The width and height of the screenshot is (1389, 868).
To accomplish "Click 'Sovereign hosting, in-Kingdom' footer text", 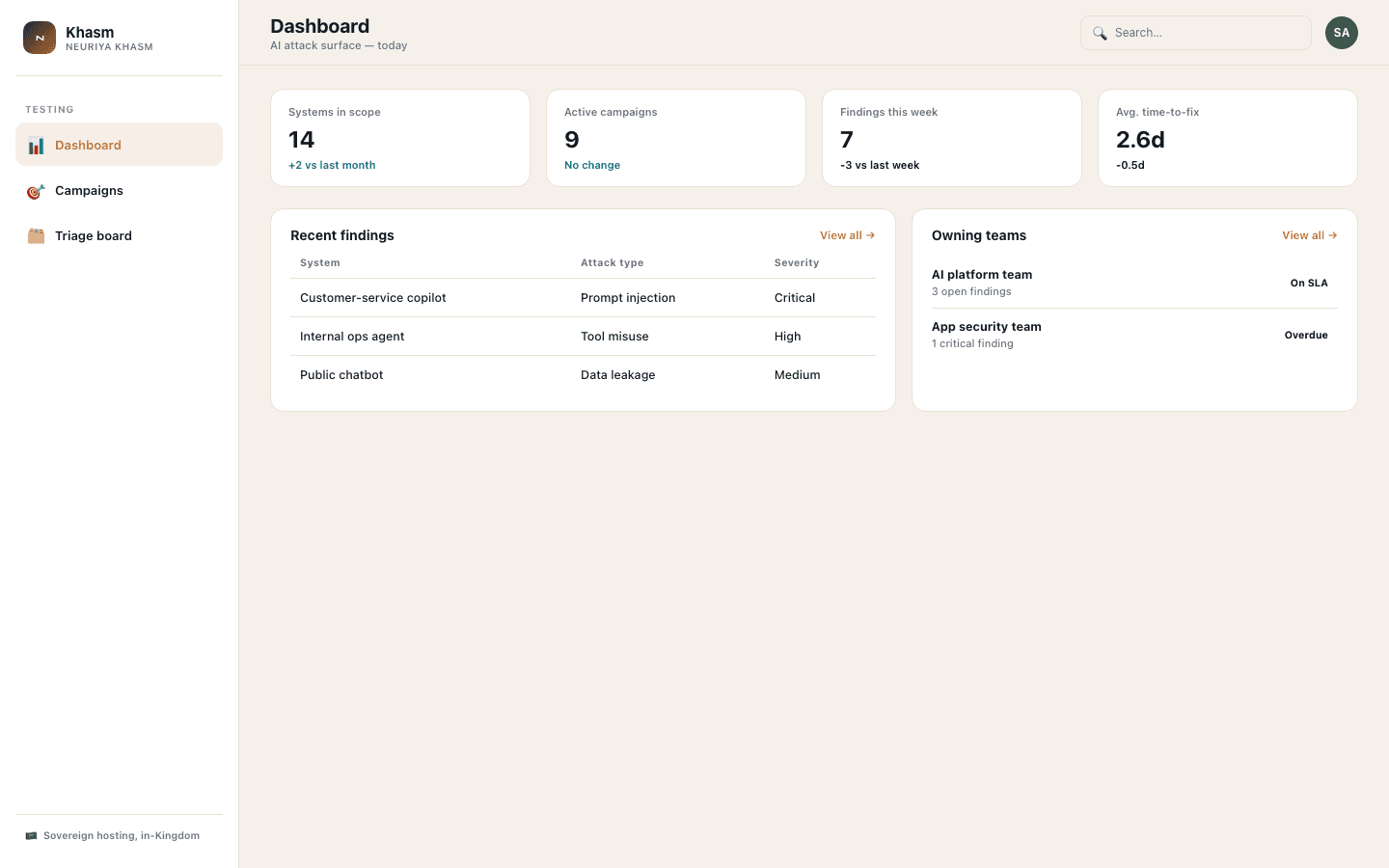I will [x=122, y=836].
